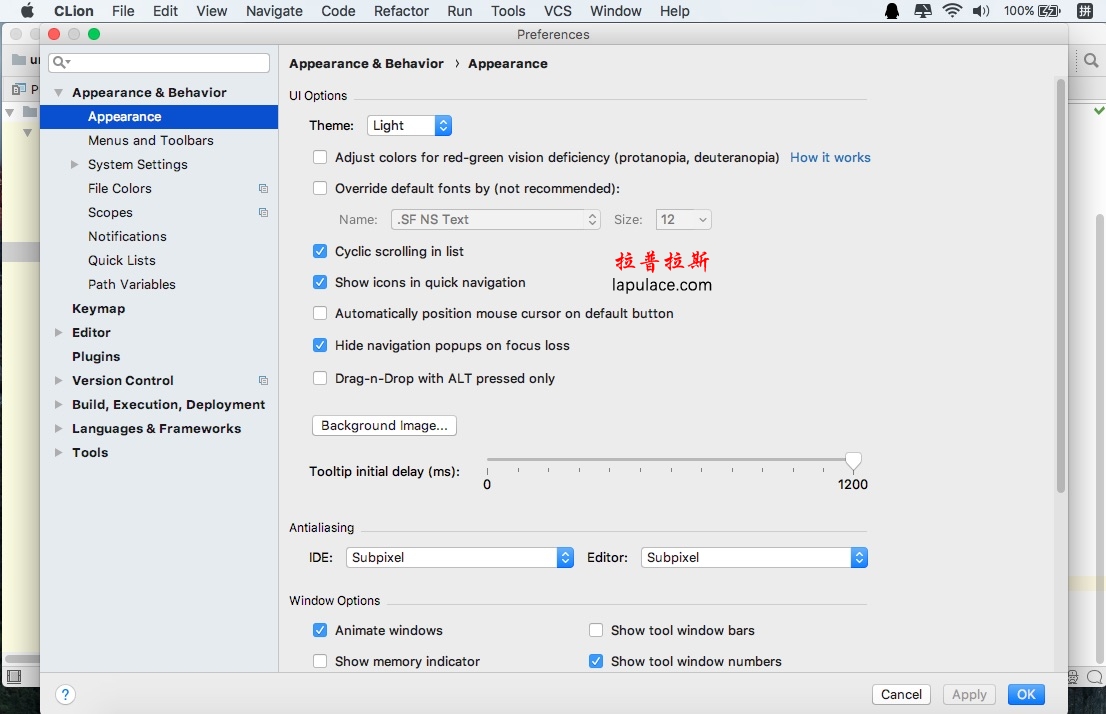This screenshot has height=714, width=1106.
Task: Click the battery status icon
Action: pos(1050,11)
